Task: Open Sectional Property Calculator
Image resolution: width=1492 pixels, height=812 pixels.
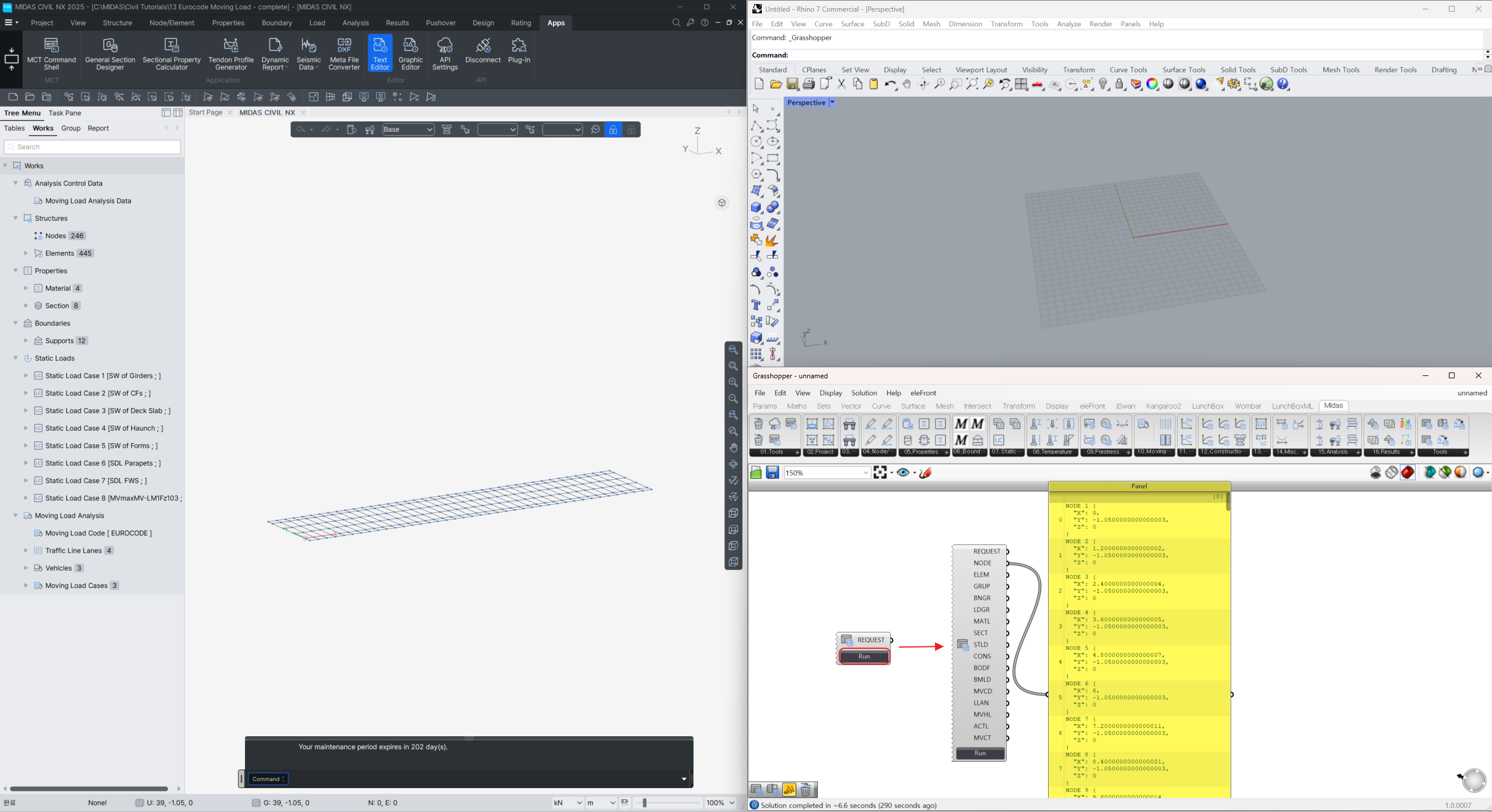Action: coord(171,54)
